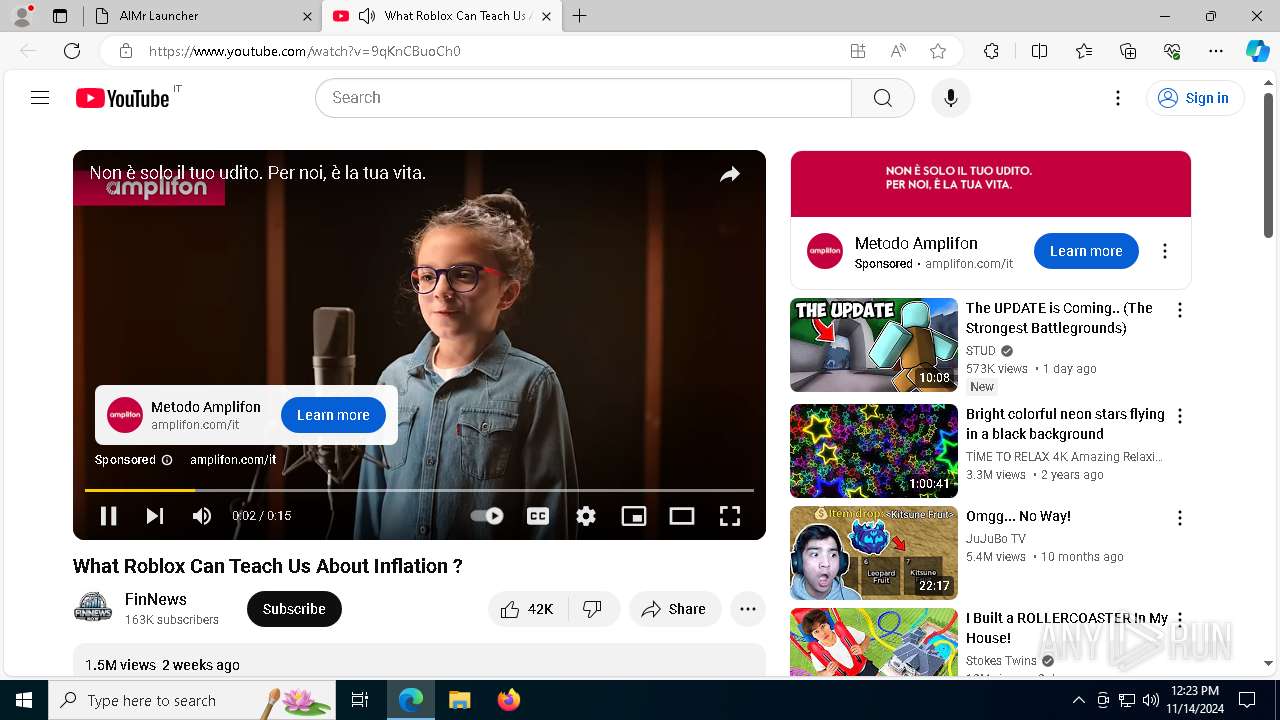Open more actions ellipsis below video
This screenshot has height=720, width=1280.
(748, 609)
